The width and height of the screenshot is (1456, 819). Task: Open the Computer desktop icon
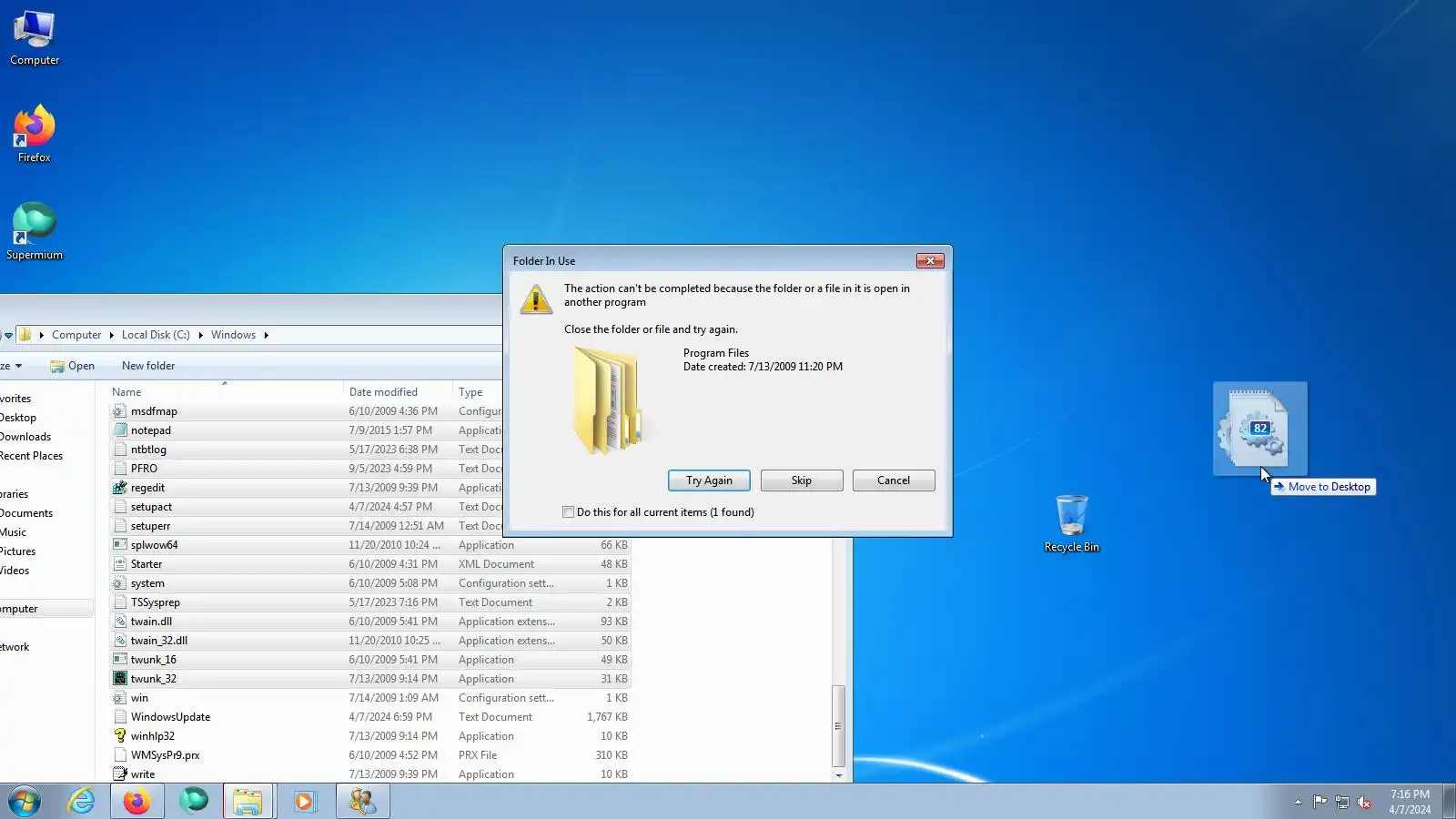[x=35, y=38]
